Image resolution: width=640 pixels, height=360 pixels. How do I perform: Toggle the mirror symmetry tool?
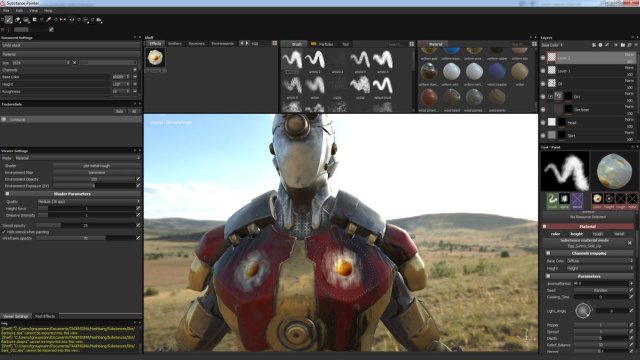tap(63, 20)
